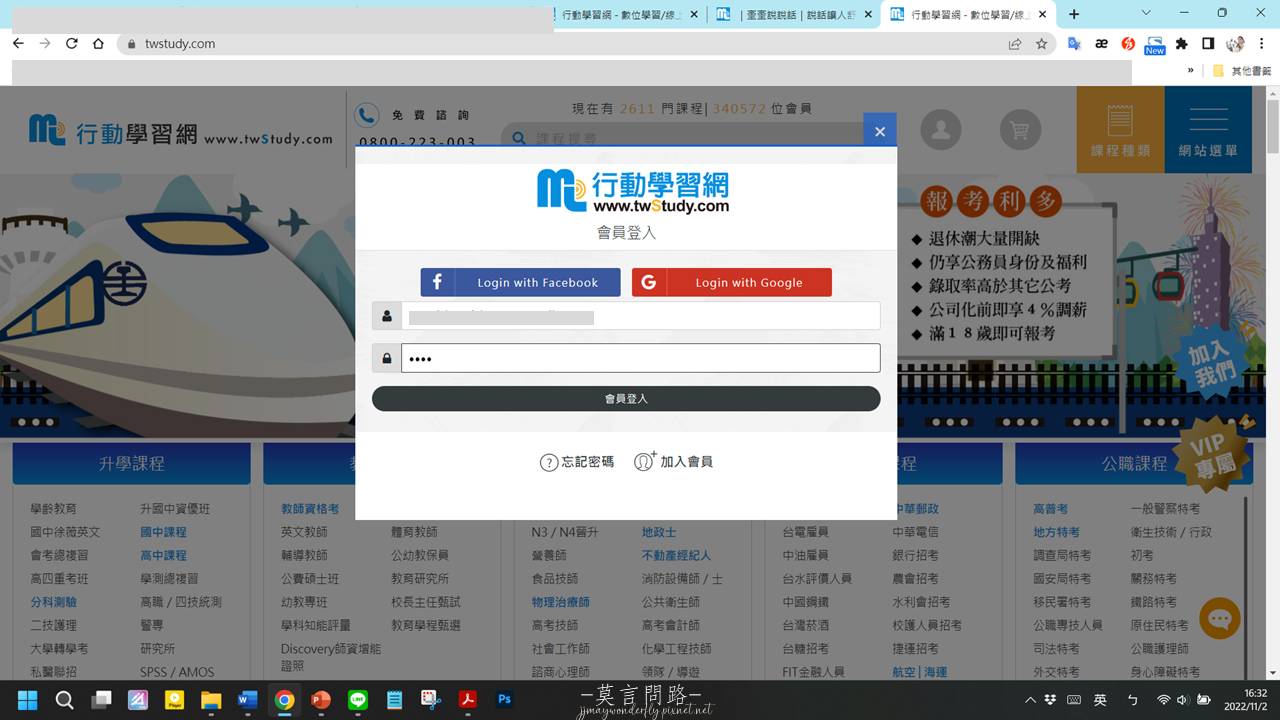Image resolution: width=1280 pixels, height=720 pixels.
Task: Open the volume control in tray
Action: [x=1183, y=700]
